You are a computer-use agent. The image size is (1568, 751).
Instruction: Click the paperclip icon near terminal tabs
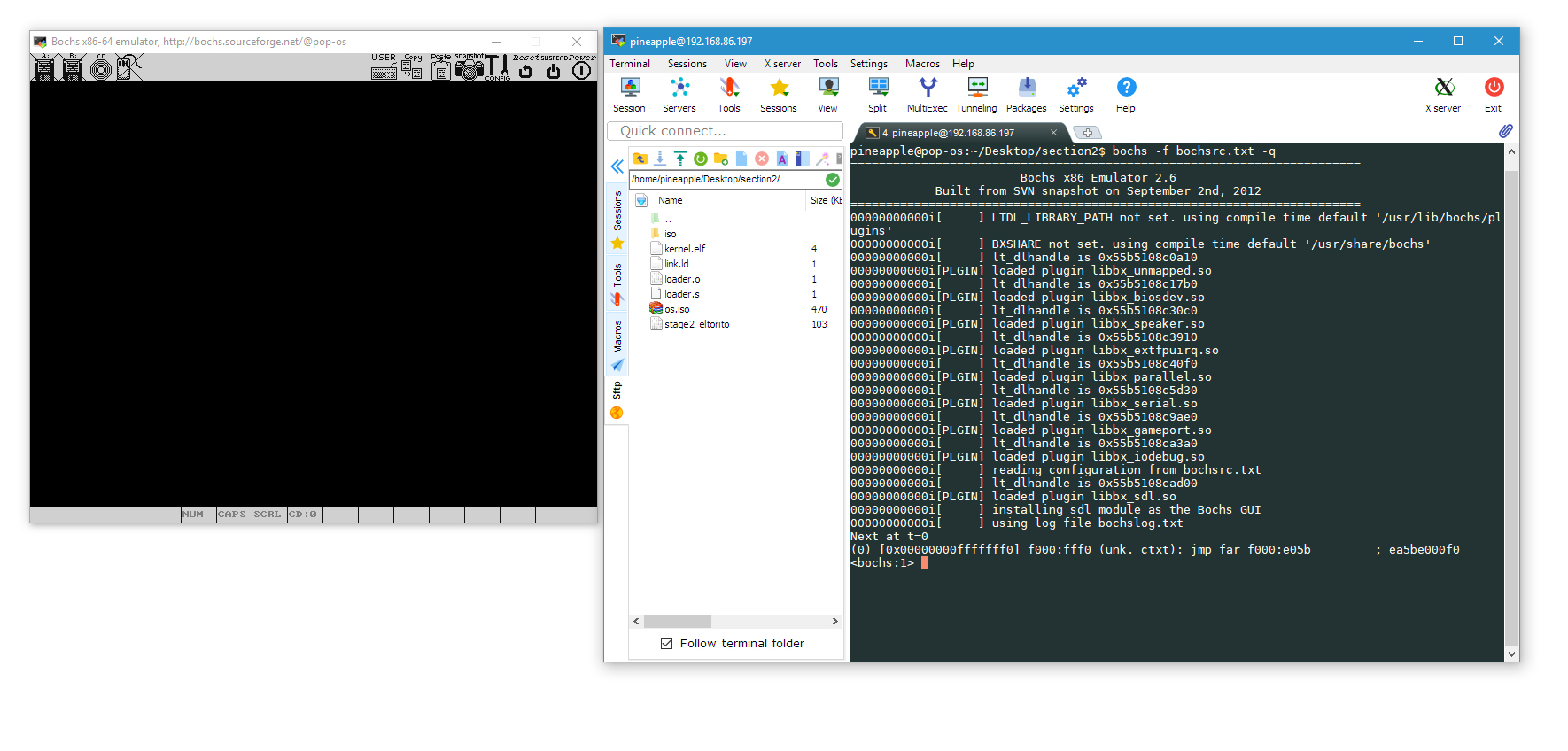tap(1506, 131)
